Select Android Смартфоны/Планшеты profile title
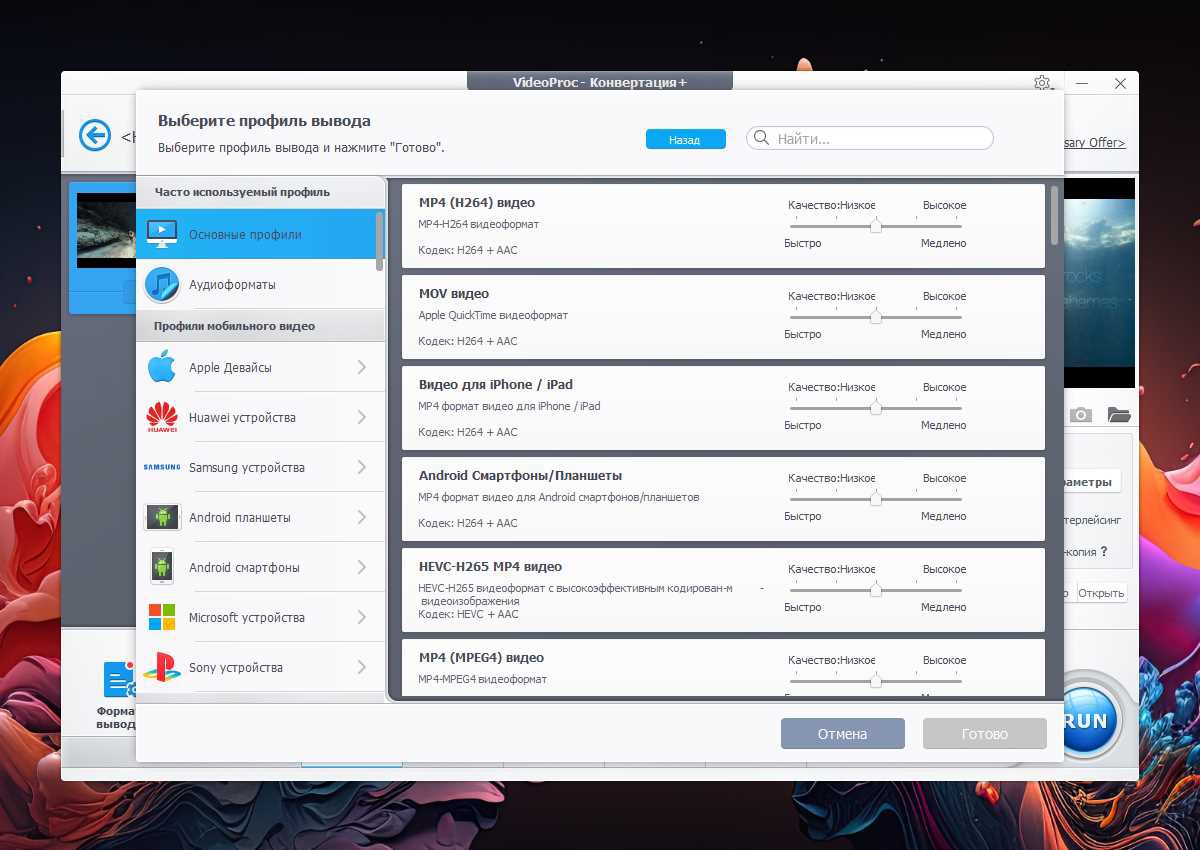 pyautogui.click(x=520, y=476)
